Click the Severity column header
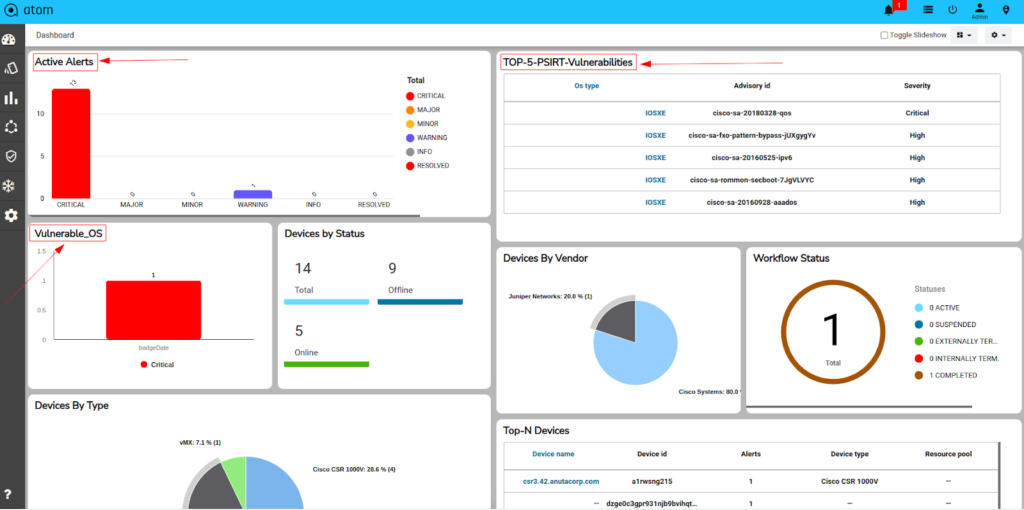 917,86
